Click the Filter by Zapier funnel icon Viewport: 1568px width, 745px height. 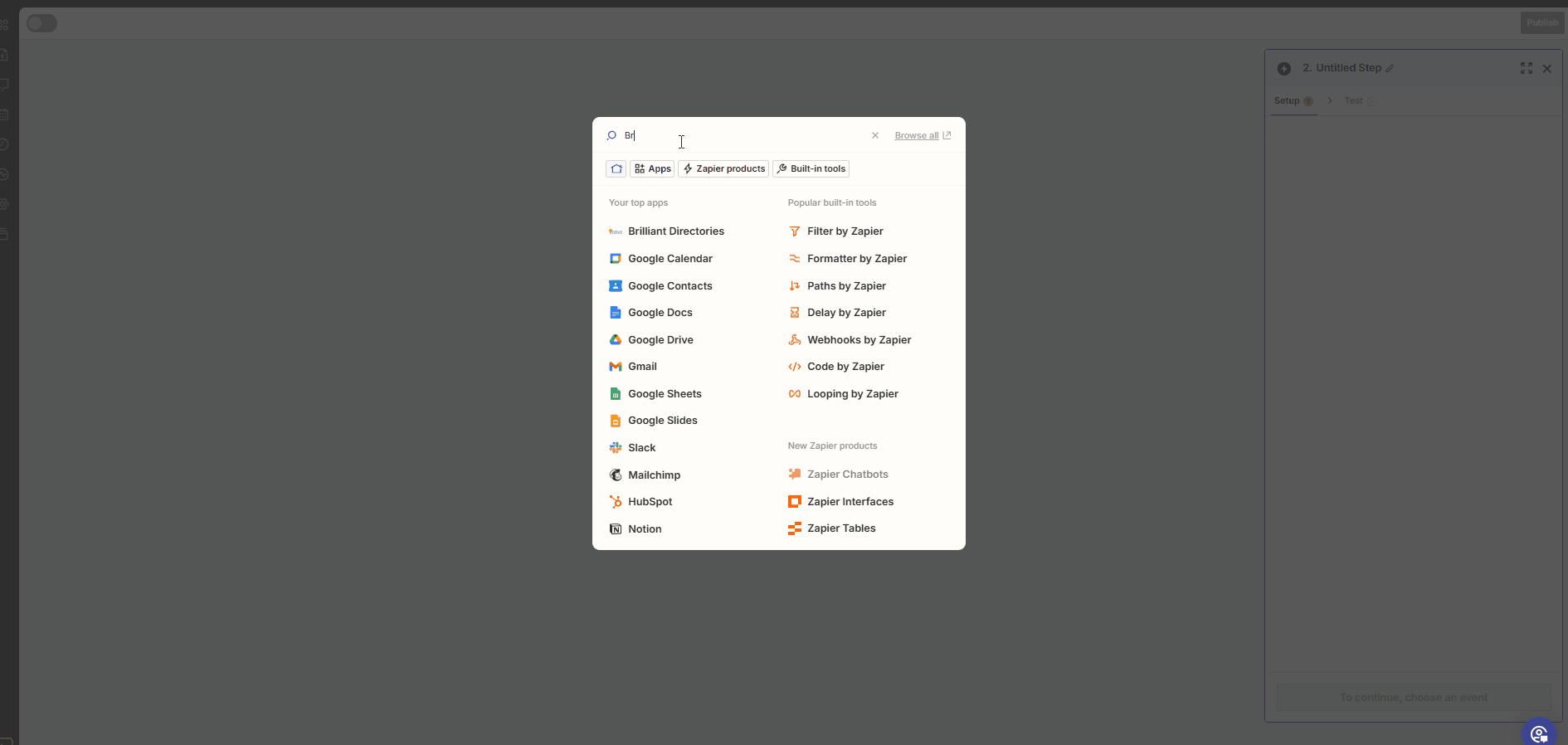[x=795, y=231]
